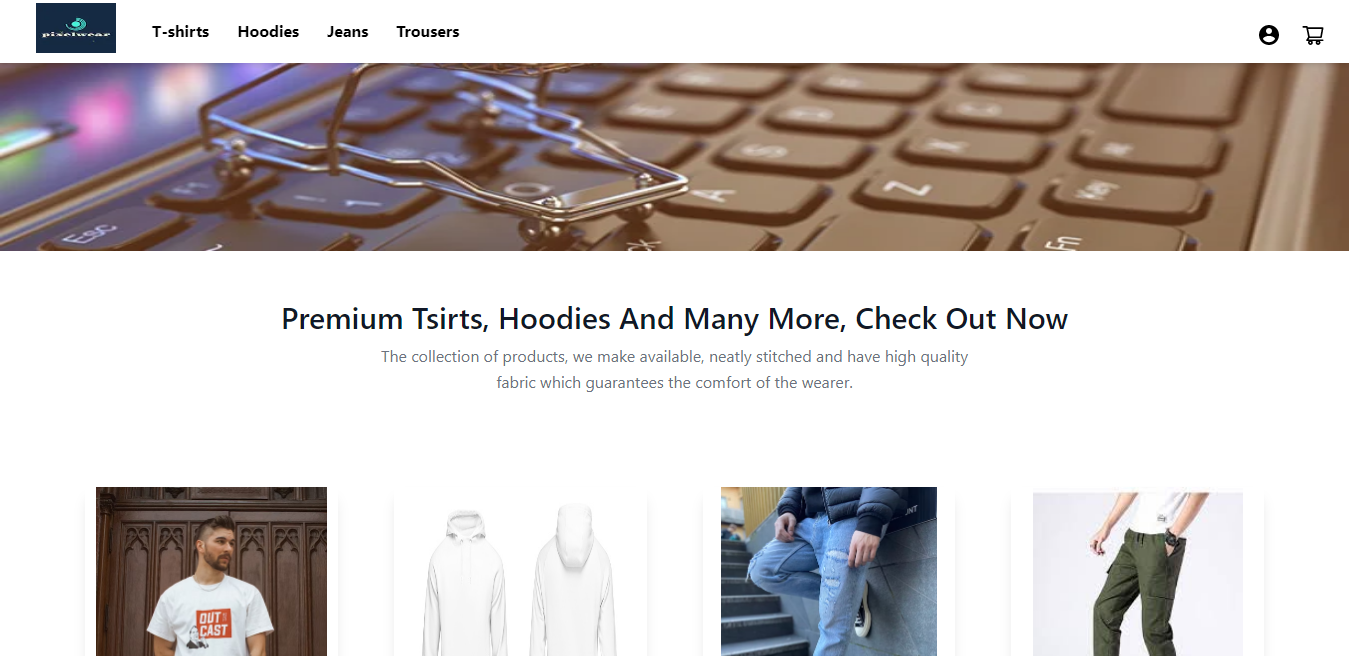Open the user account profile icon

pos(1269,35)
